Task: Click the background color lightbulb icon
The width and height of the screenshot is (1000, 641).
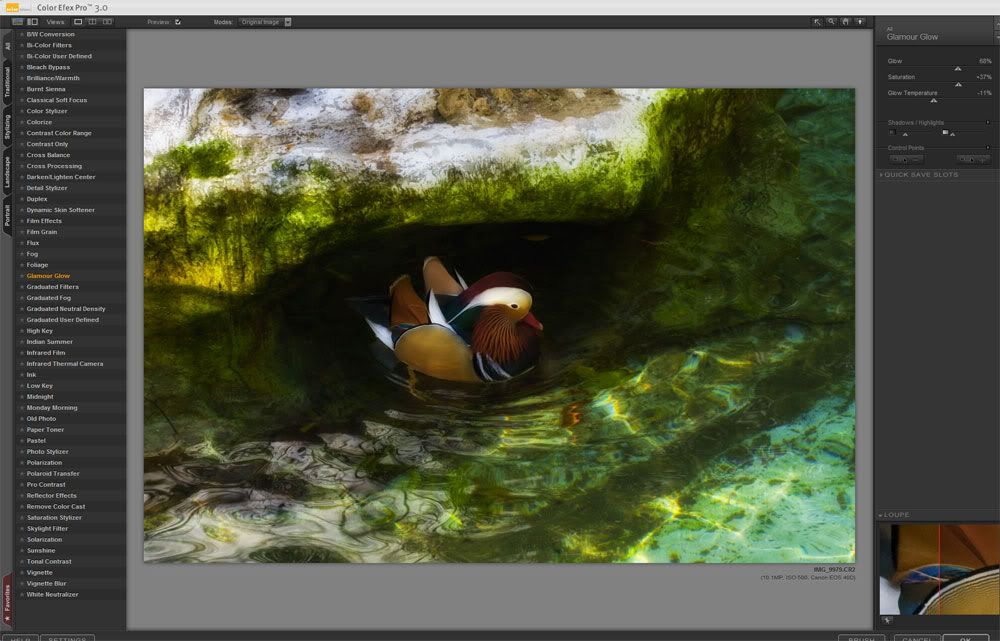Action: click(859, 21)
